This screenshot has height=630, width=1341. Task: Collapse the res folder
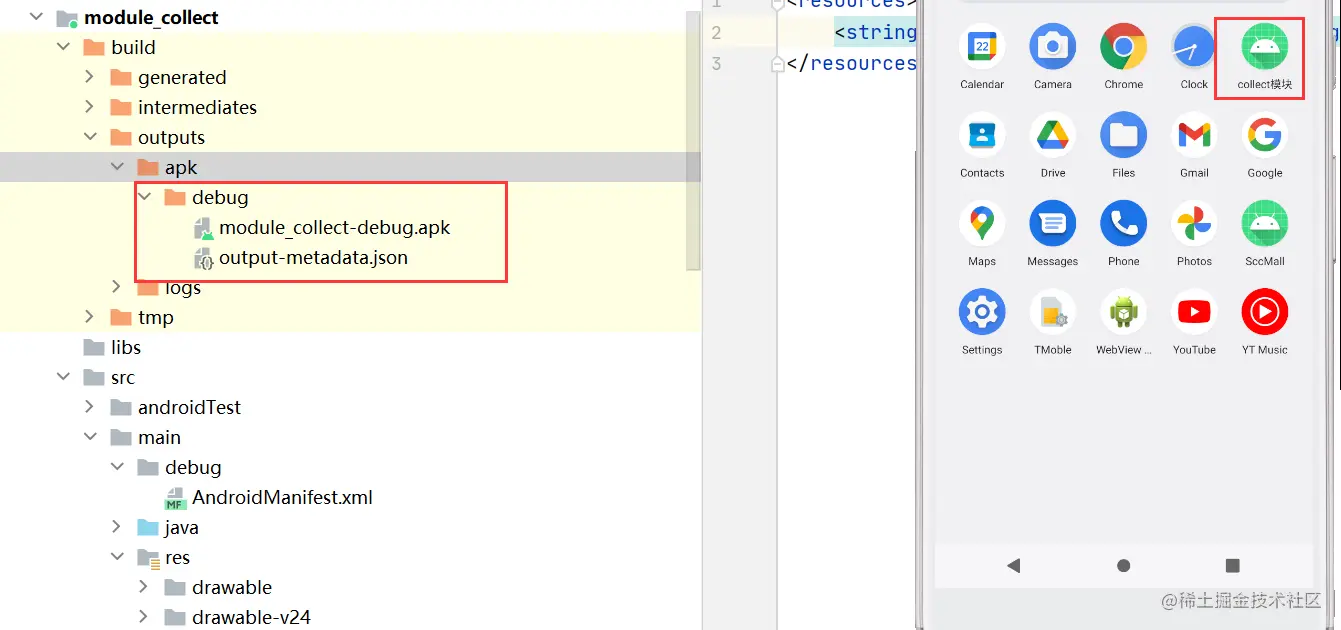point(117,558)
